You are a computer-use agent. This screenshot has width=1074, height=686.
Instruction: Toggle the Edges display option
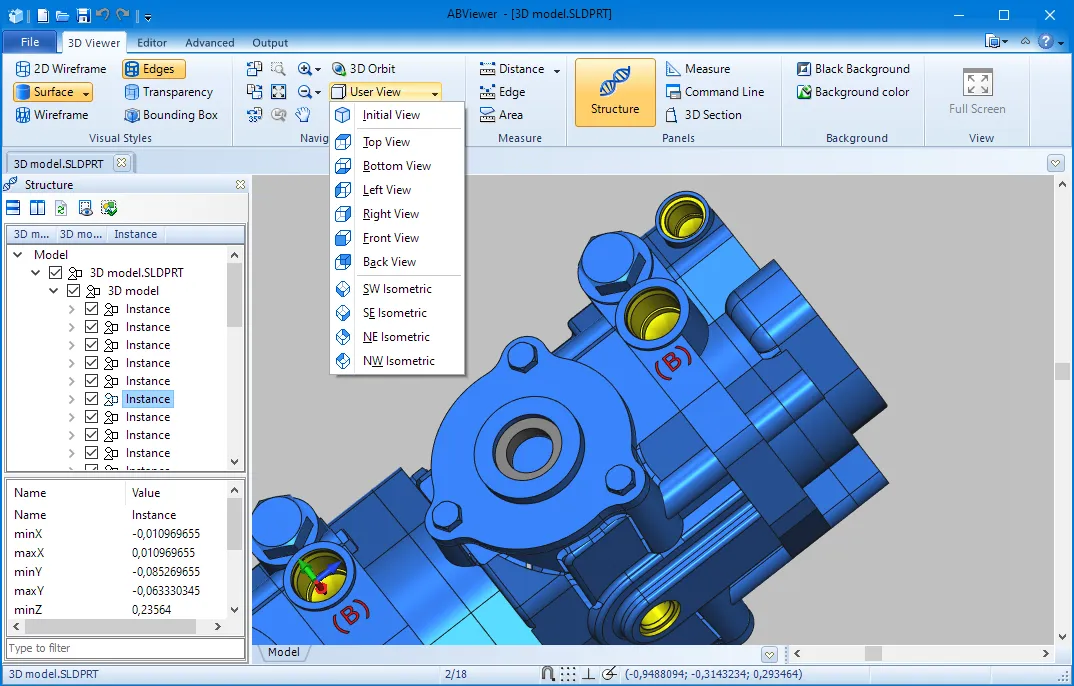[x=153, y=68]
